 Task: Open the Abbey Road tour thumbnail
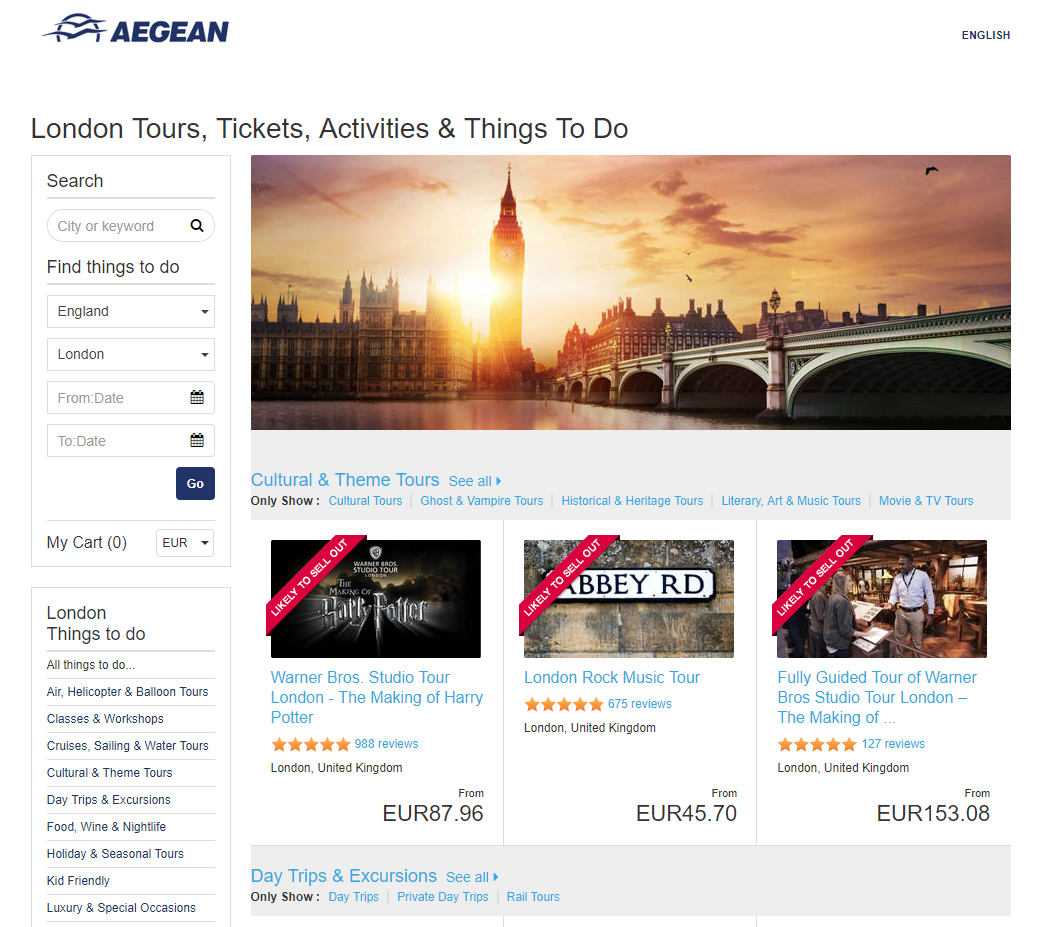628,598
